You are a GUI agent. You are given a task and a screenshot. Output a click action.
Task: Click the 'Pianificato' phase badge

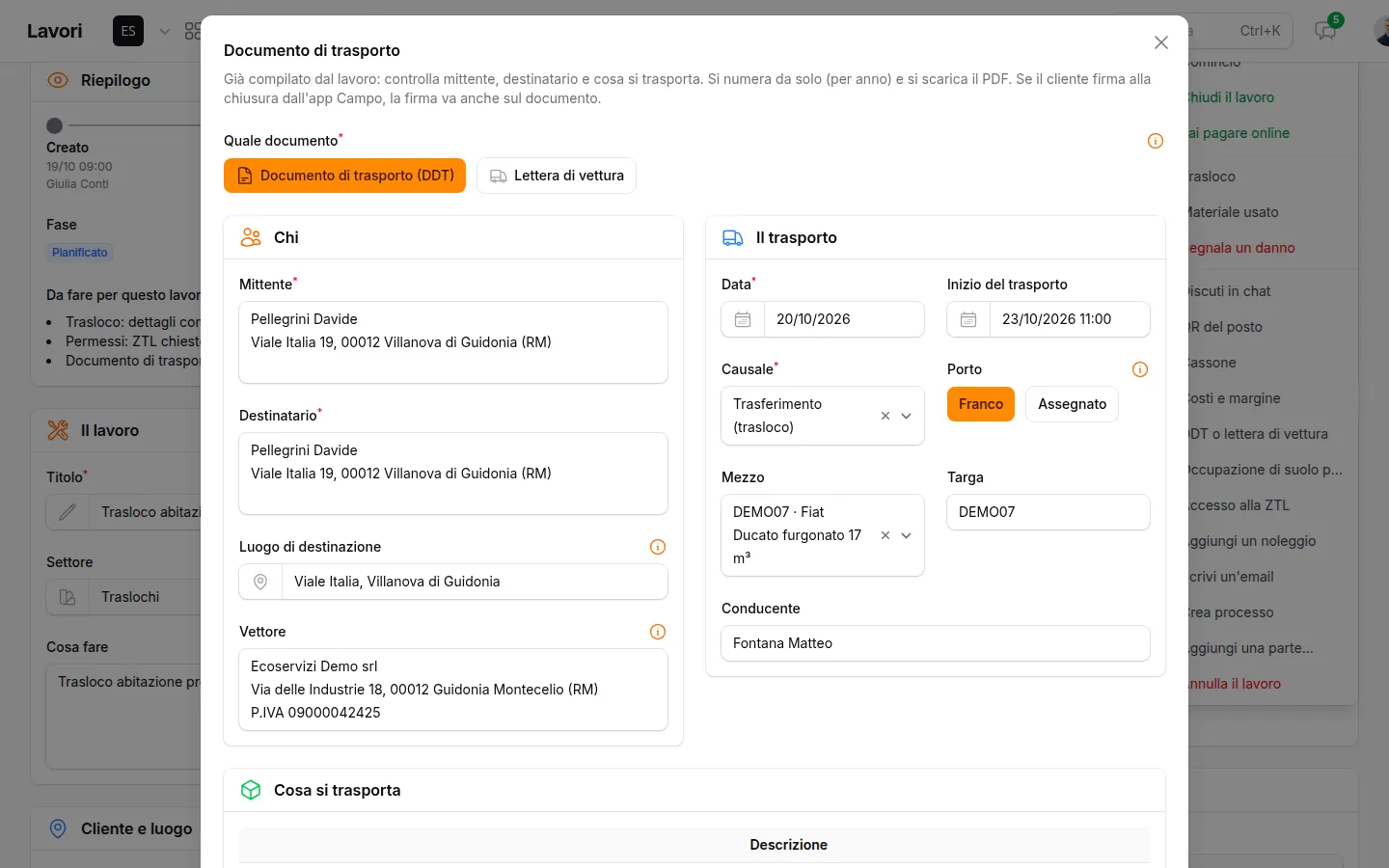coord(80,253)
